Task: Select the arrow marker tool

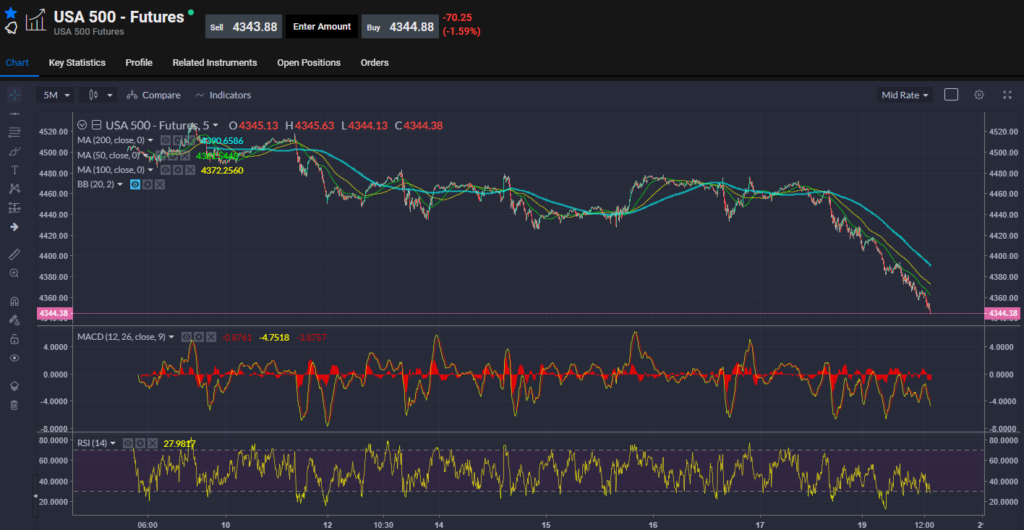Action: coord(14,226)
